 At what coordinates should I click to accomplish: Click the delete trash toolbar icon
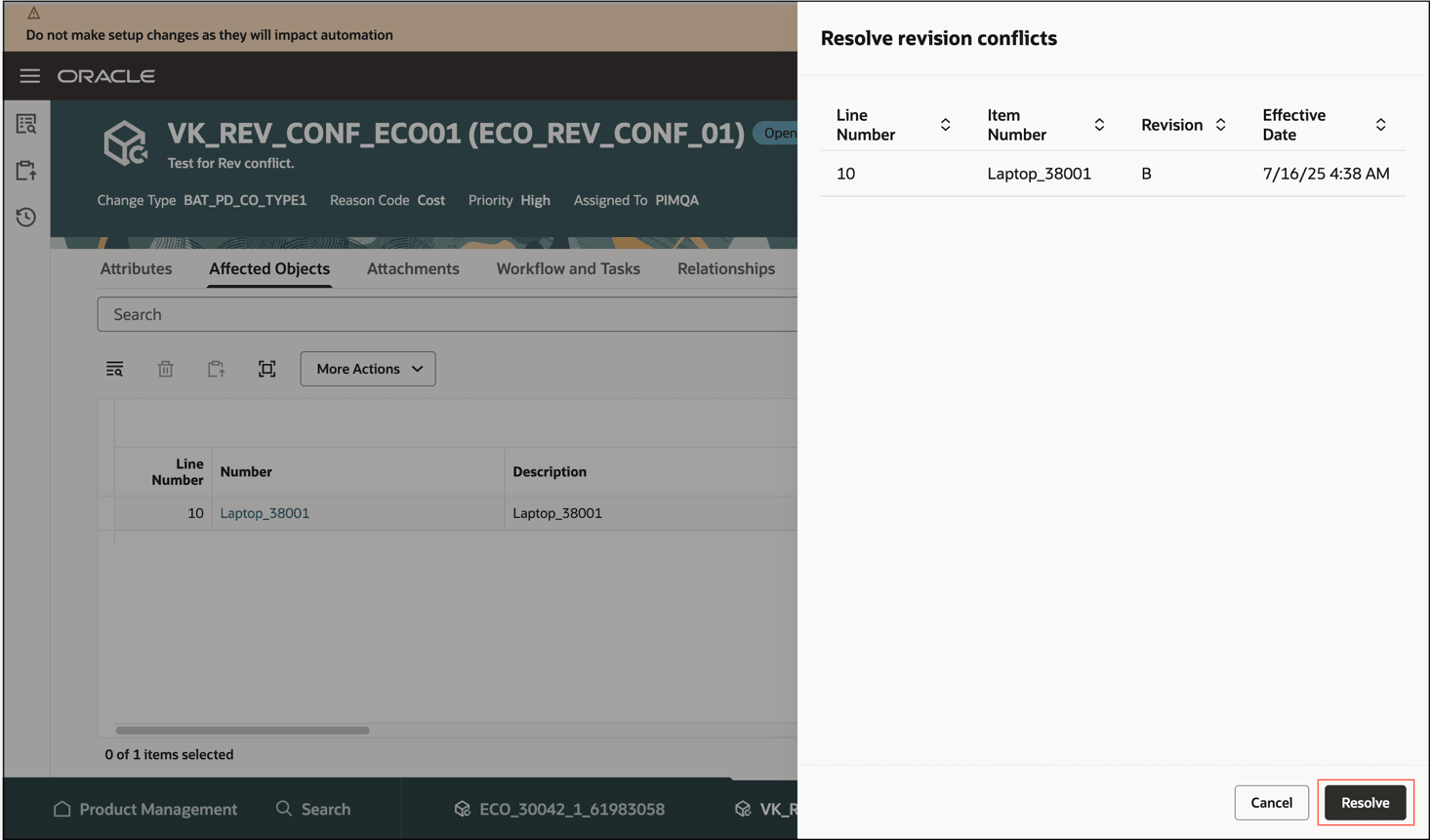pos(166,369)
